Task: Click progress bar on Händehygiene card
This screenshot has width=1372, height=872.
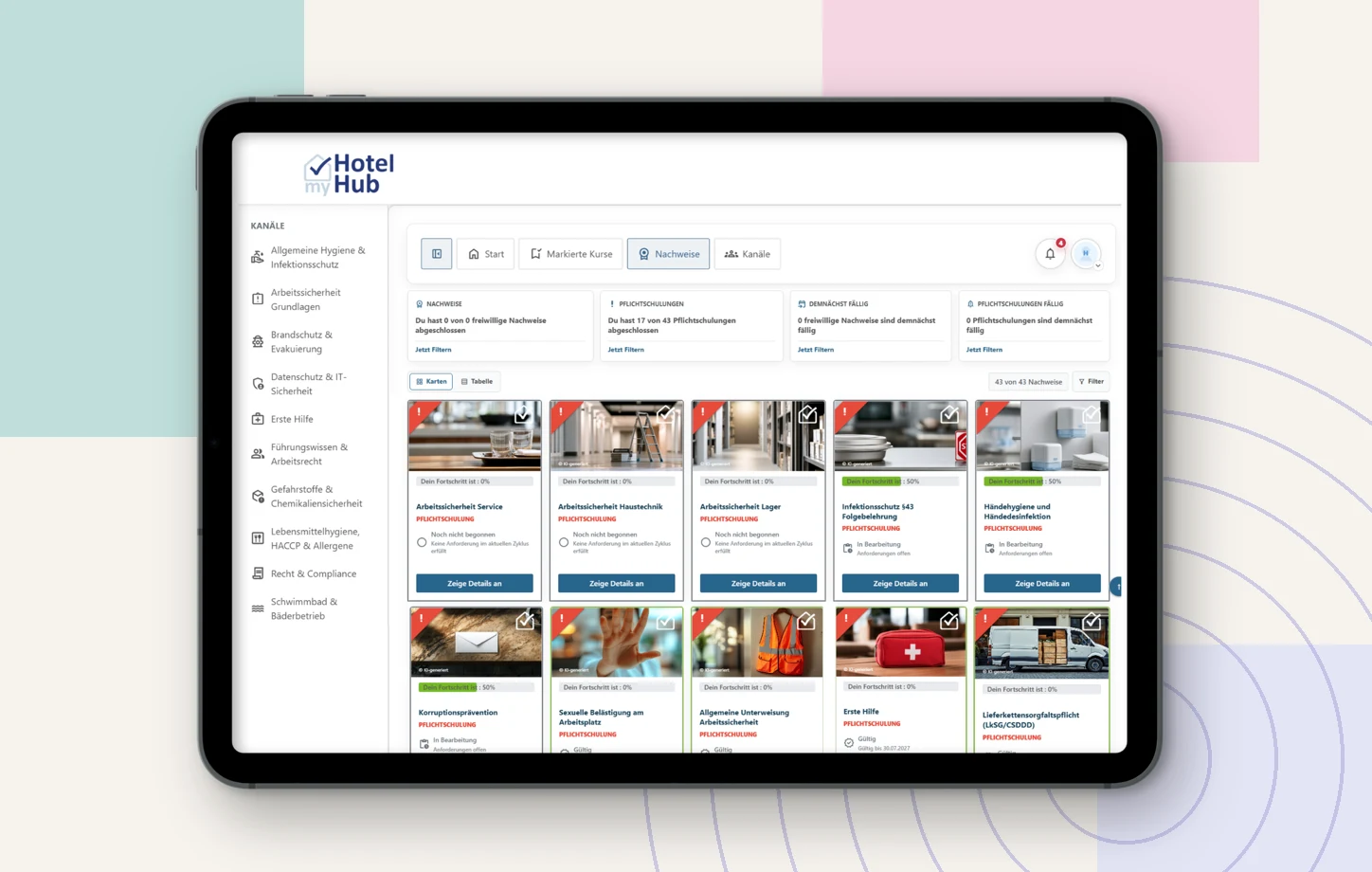Action: click(x=1042, y=481)
